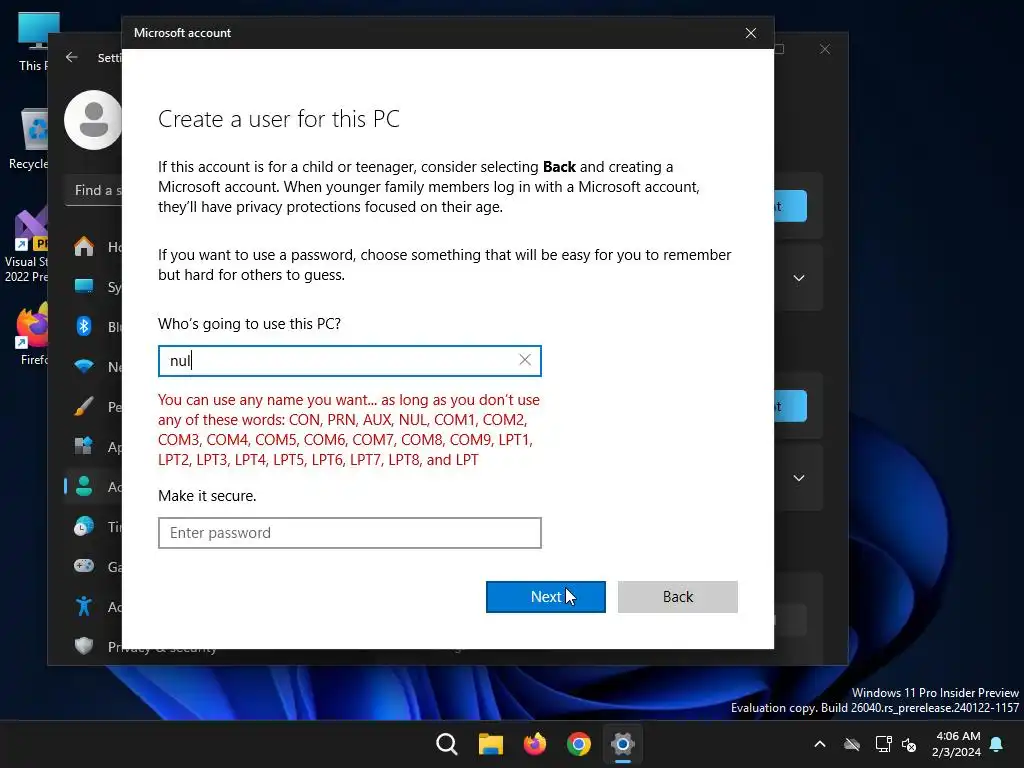Clear the username field with X

pyautogui.click(x=525, y=360)
